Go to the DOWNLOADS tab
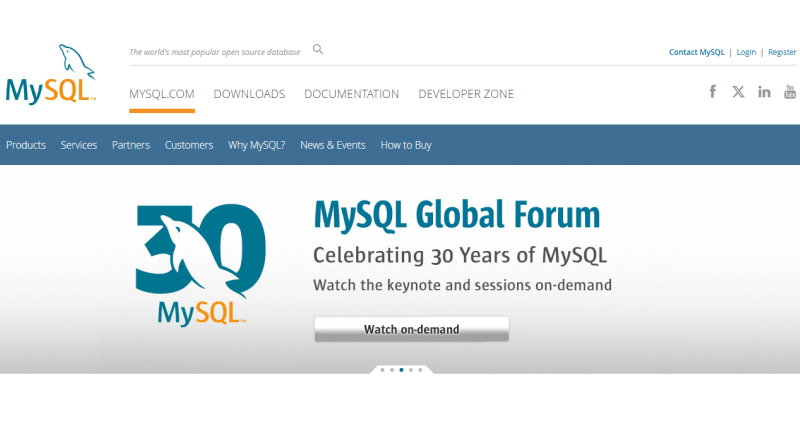Viewport: 800px width, 445px height. click(249, 94)
